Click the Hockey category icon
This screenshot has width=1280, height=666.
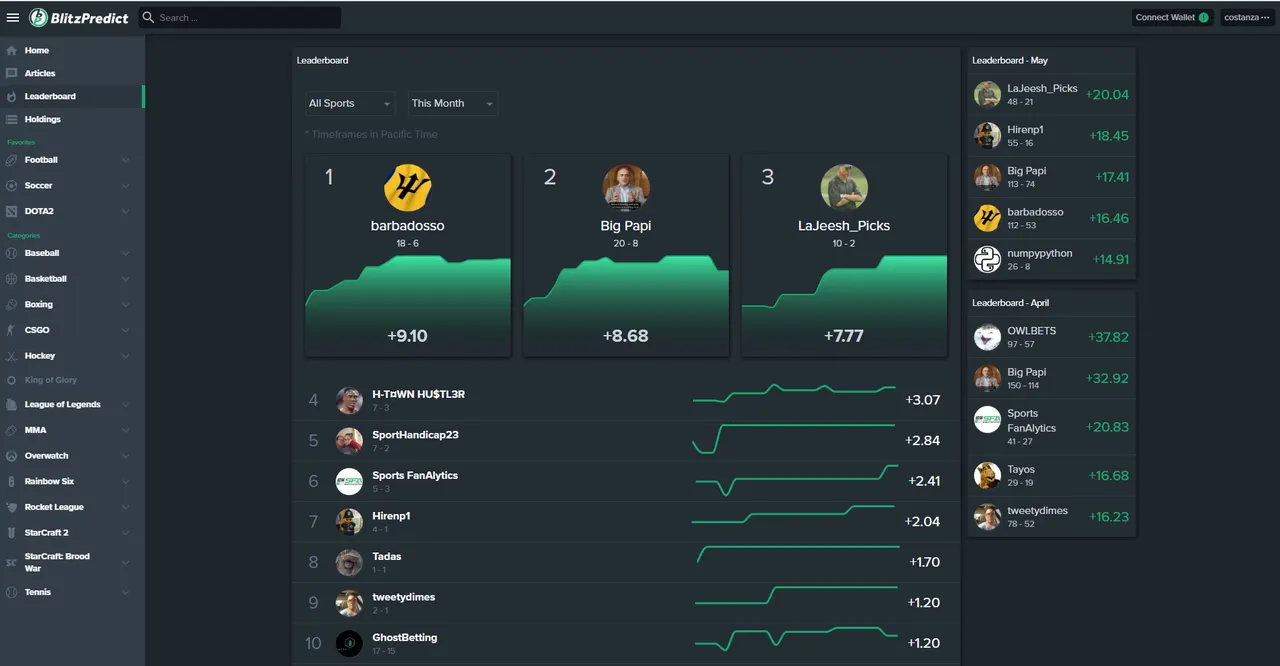[x=11, y=356]
